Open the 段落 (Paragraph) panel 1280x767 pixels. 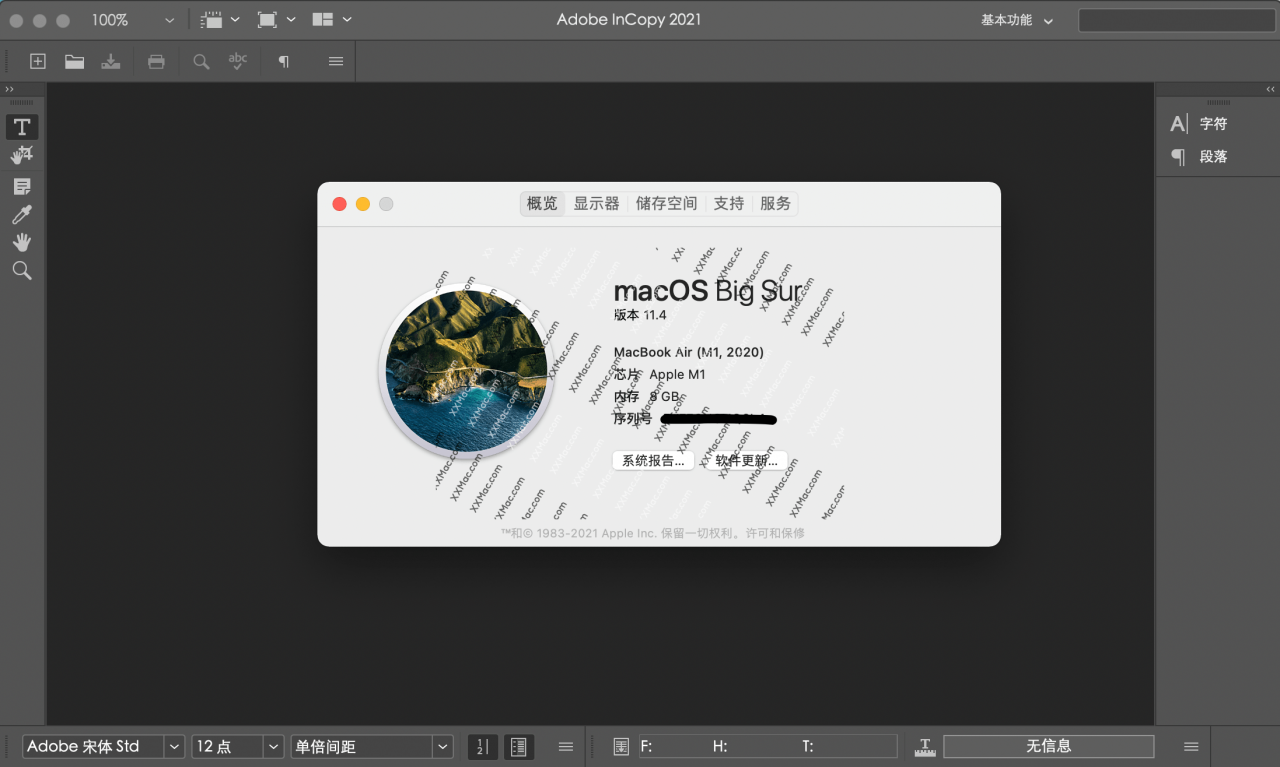click(x=1200, y=157)
